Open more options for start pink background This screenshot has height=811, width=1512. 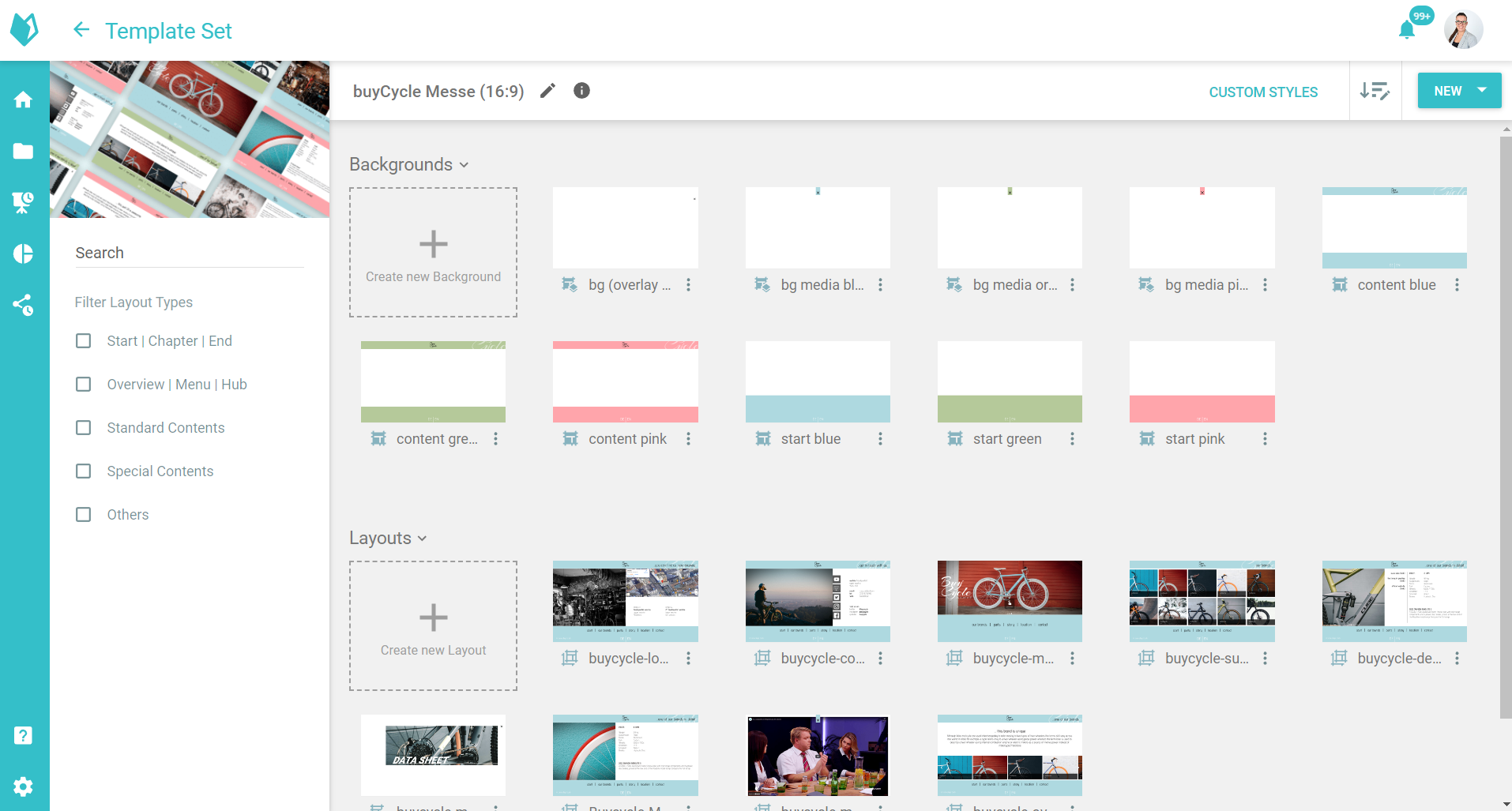click(1265, 439)
